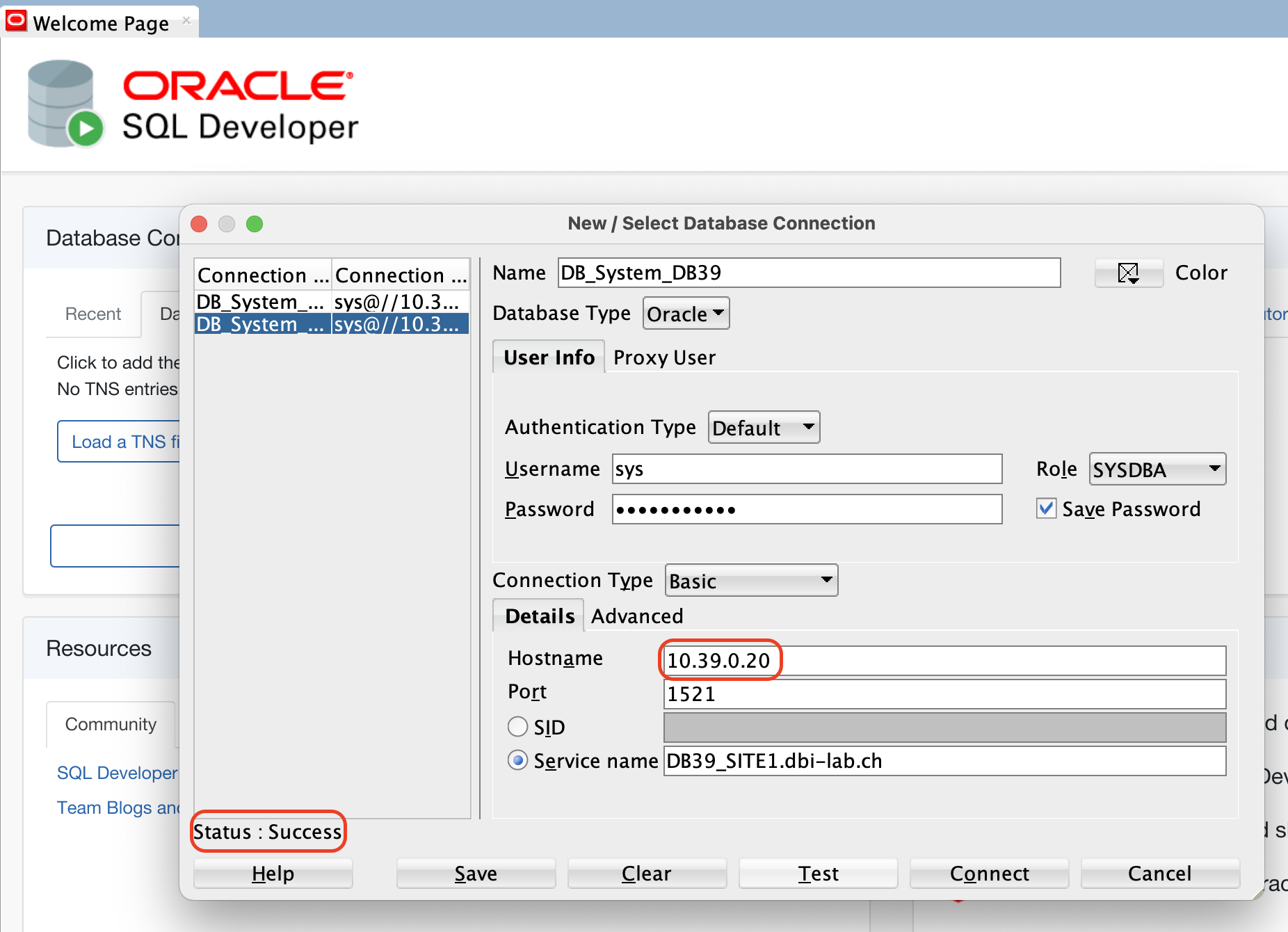Click the Save button
The width and height of the screenshot is (1288, 932).
click(476, 873)
